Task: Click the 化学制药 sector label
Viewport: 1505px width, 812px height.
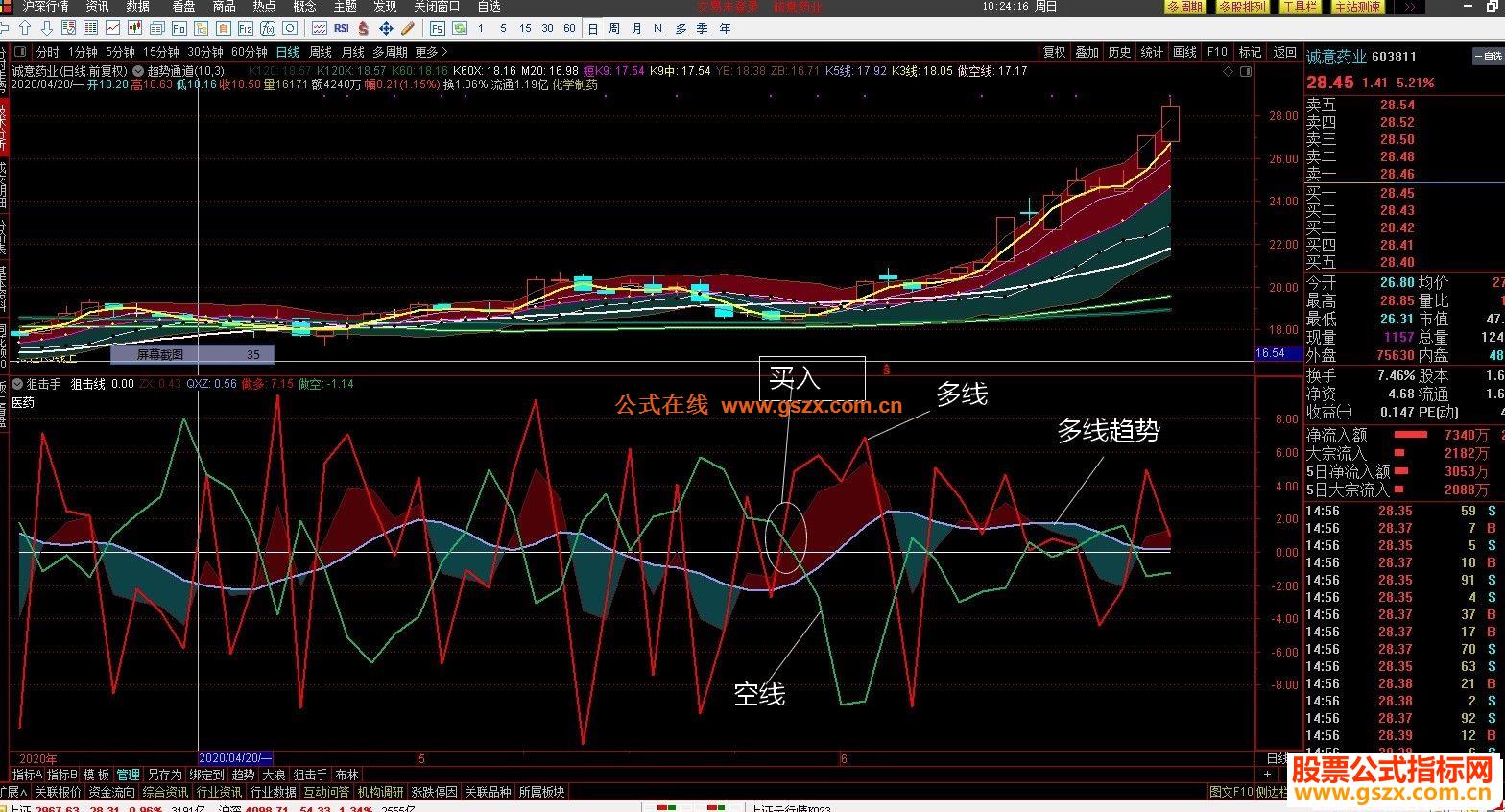Action: point(576,84)
